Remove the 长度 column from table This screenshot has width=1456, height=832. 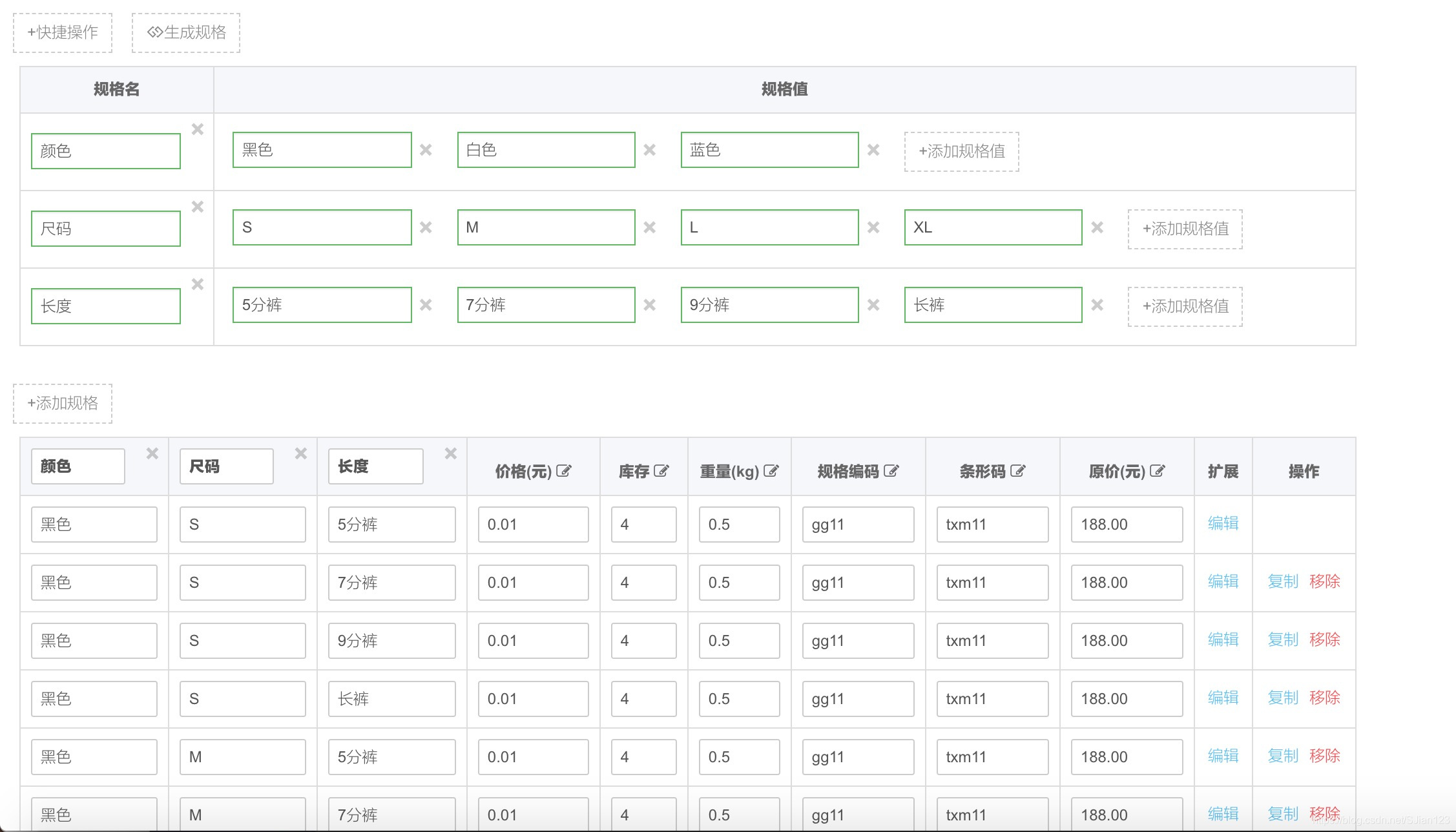coord(451,454)
